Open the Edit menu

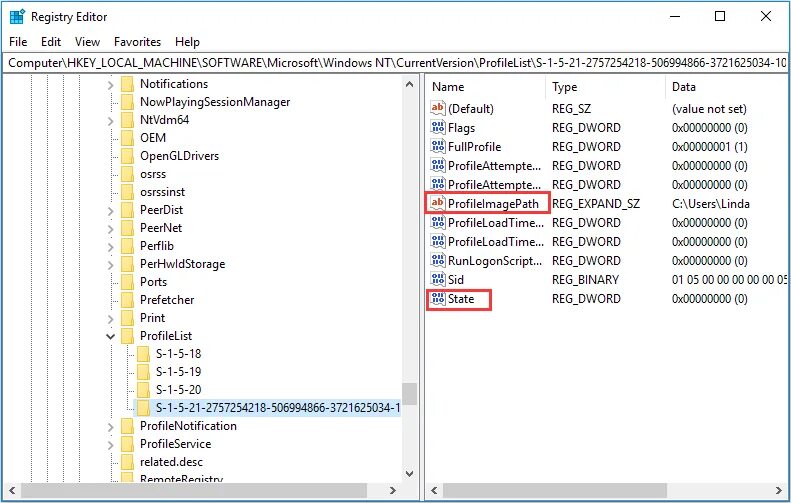(51, 42)
